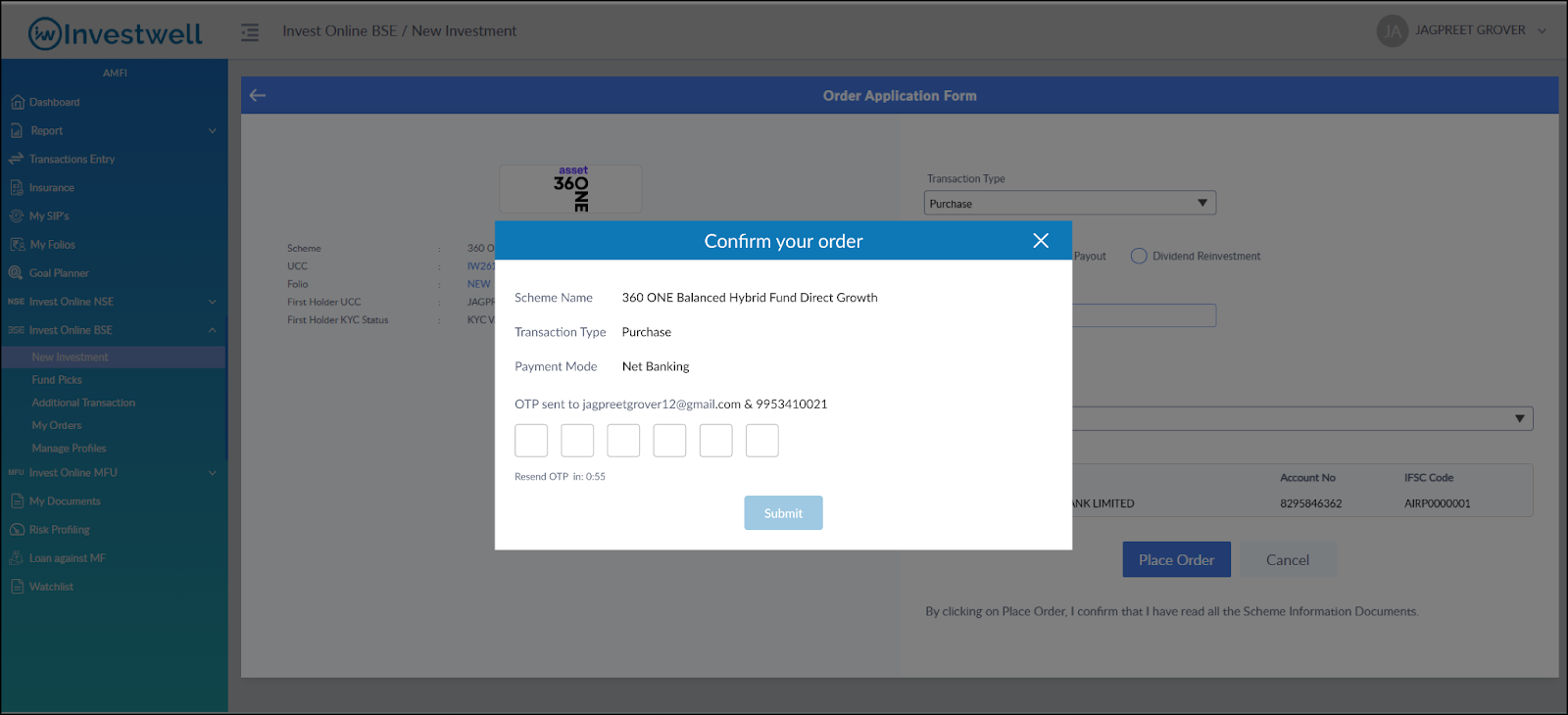Viewport: 1568px width, 715px height.
Task: Click the scheme name 360 ONE Balanced Hybrid Fund
Action: [x=750, y=298]
